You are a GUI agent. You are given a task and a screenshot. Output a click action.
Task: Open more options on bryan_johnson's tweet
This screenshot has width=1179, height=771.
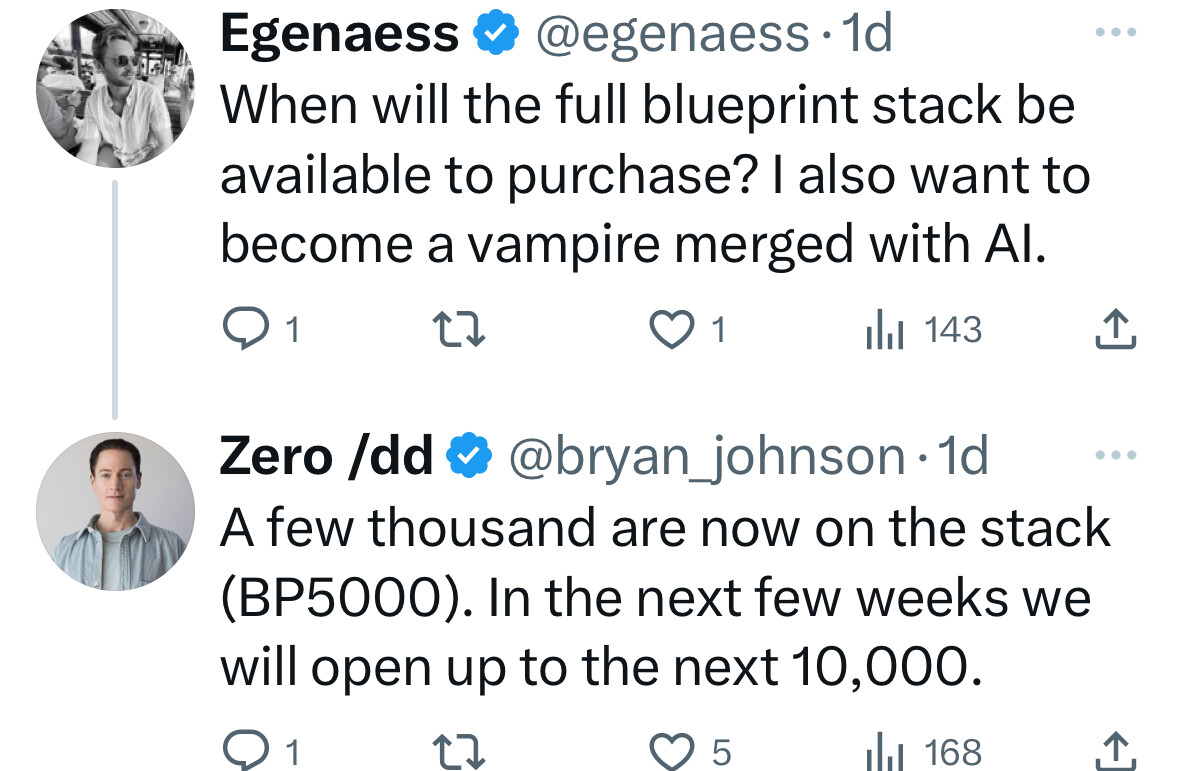point(1116,455)
